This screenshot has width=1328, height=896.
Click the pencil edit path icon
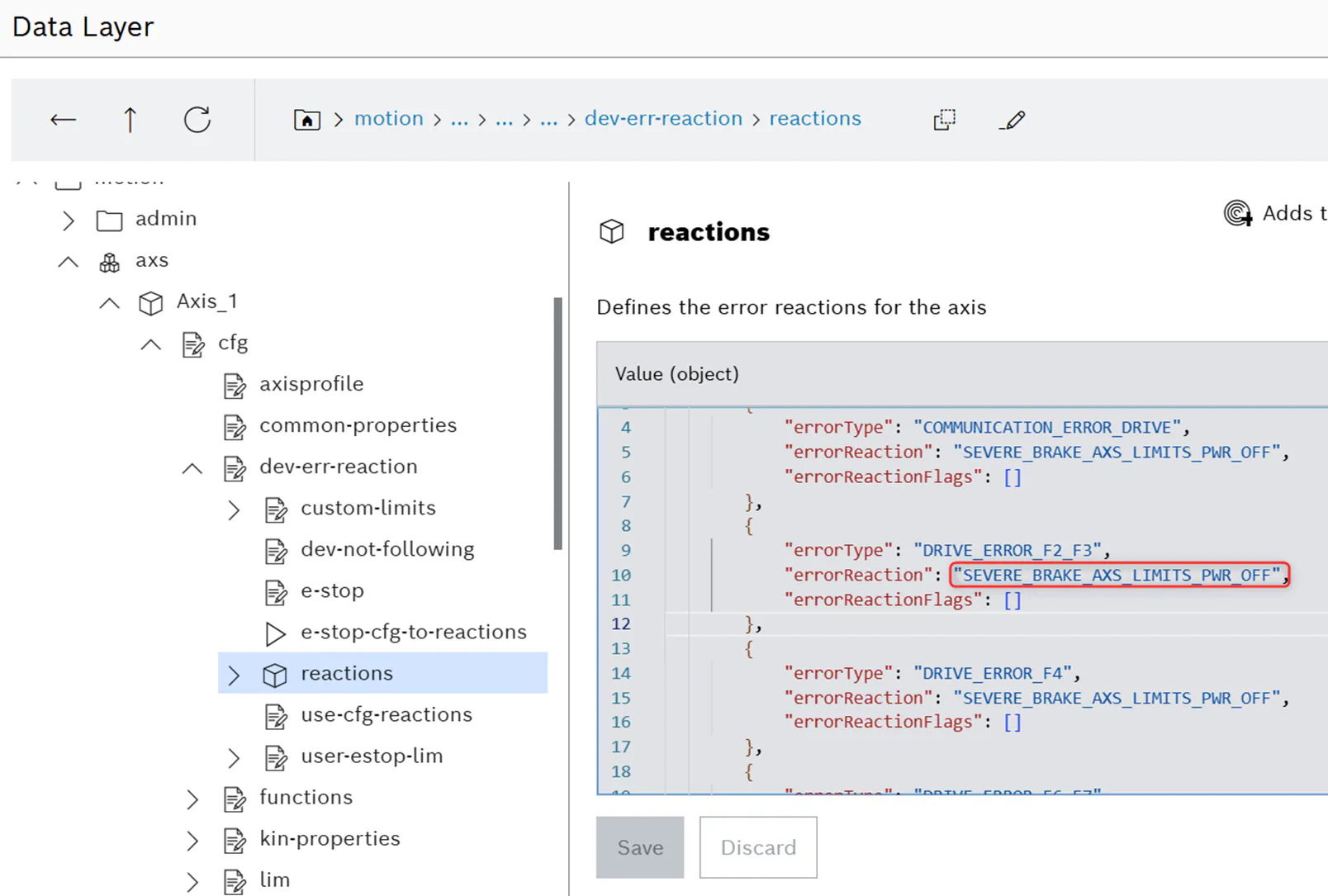pos(1012,120)
